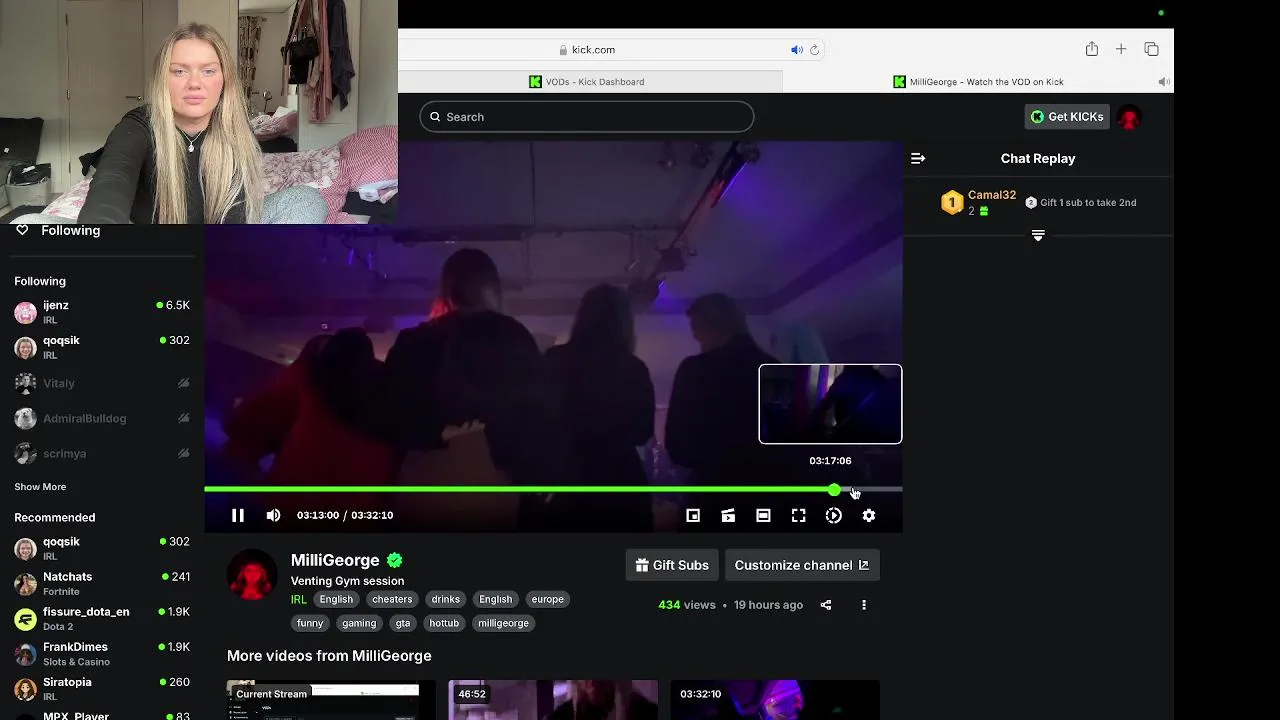The image size is (1280, 720).
Task: Reload the kick.com page
Action: tap(814, 50)
